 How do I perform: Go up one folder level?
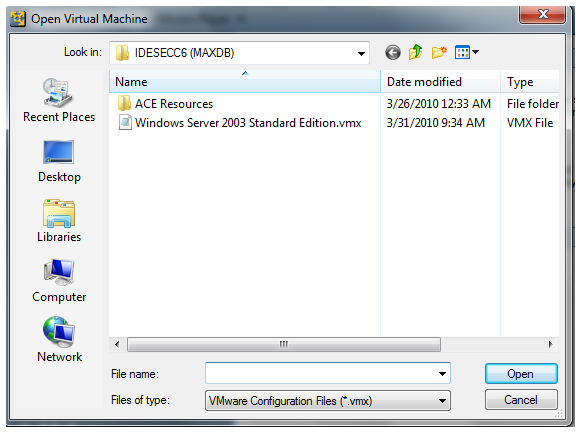click(416, 52)
